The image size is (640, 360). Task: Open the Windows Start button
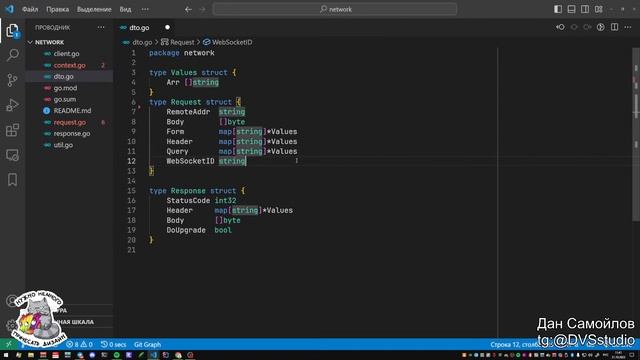pos(6,355)
